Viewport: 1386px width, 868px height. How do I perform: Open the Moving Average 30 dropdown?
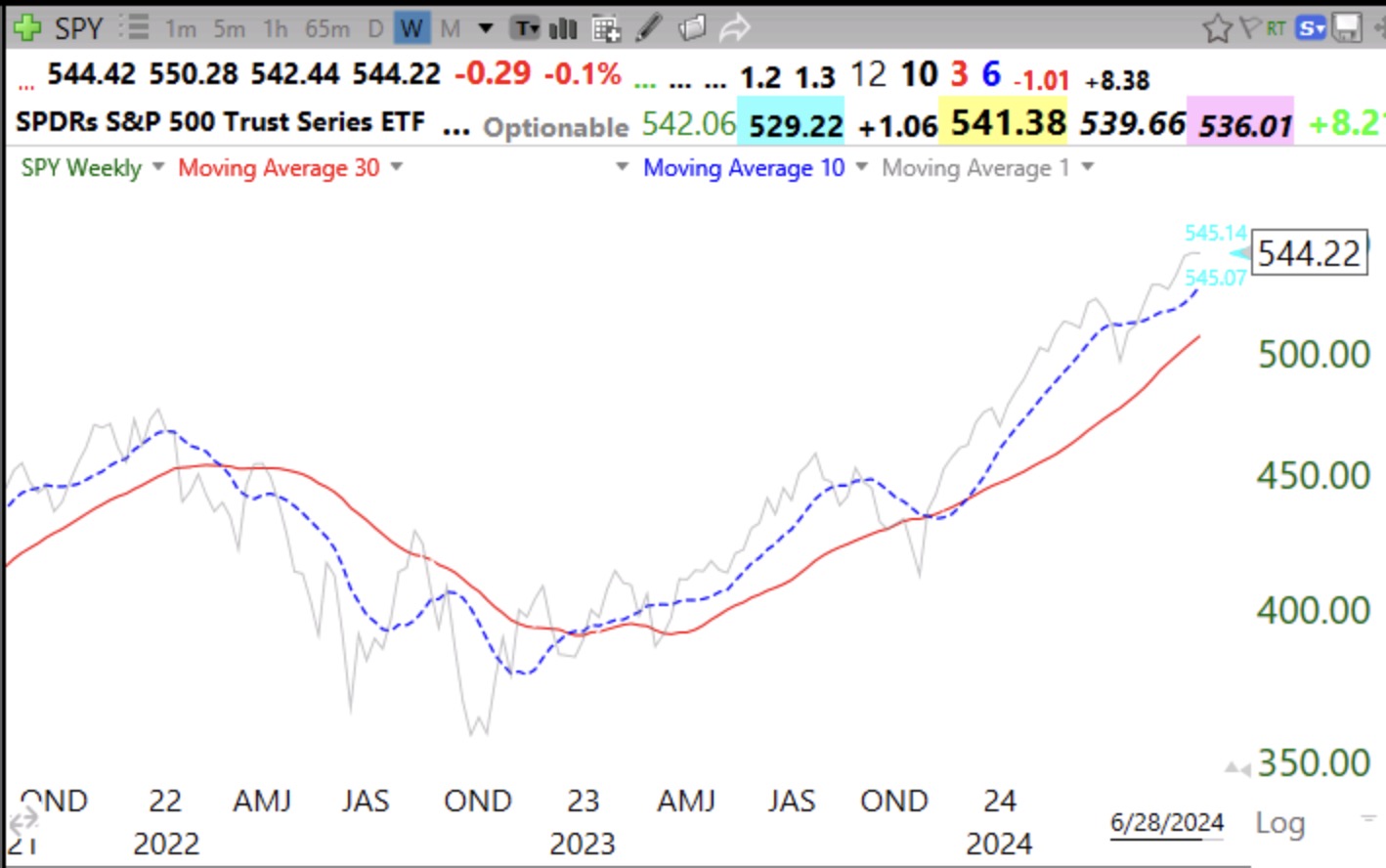pos(396,167)
